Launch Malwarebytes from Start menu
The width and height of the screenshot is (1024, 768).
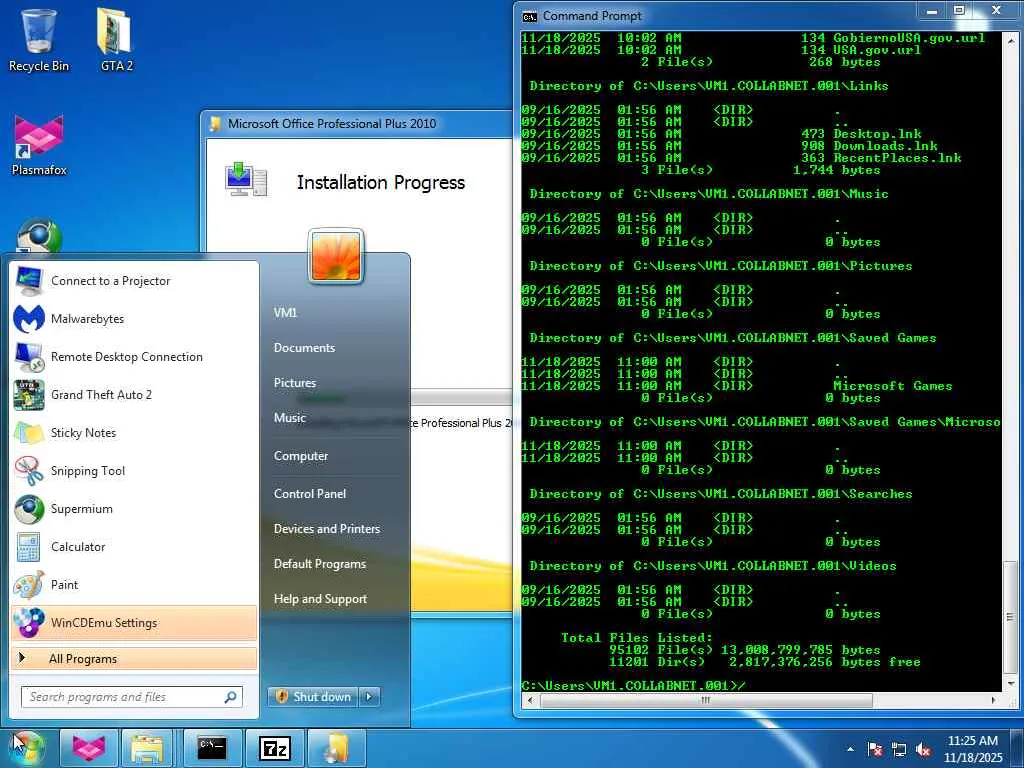click(x=134, y=319)
